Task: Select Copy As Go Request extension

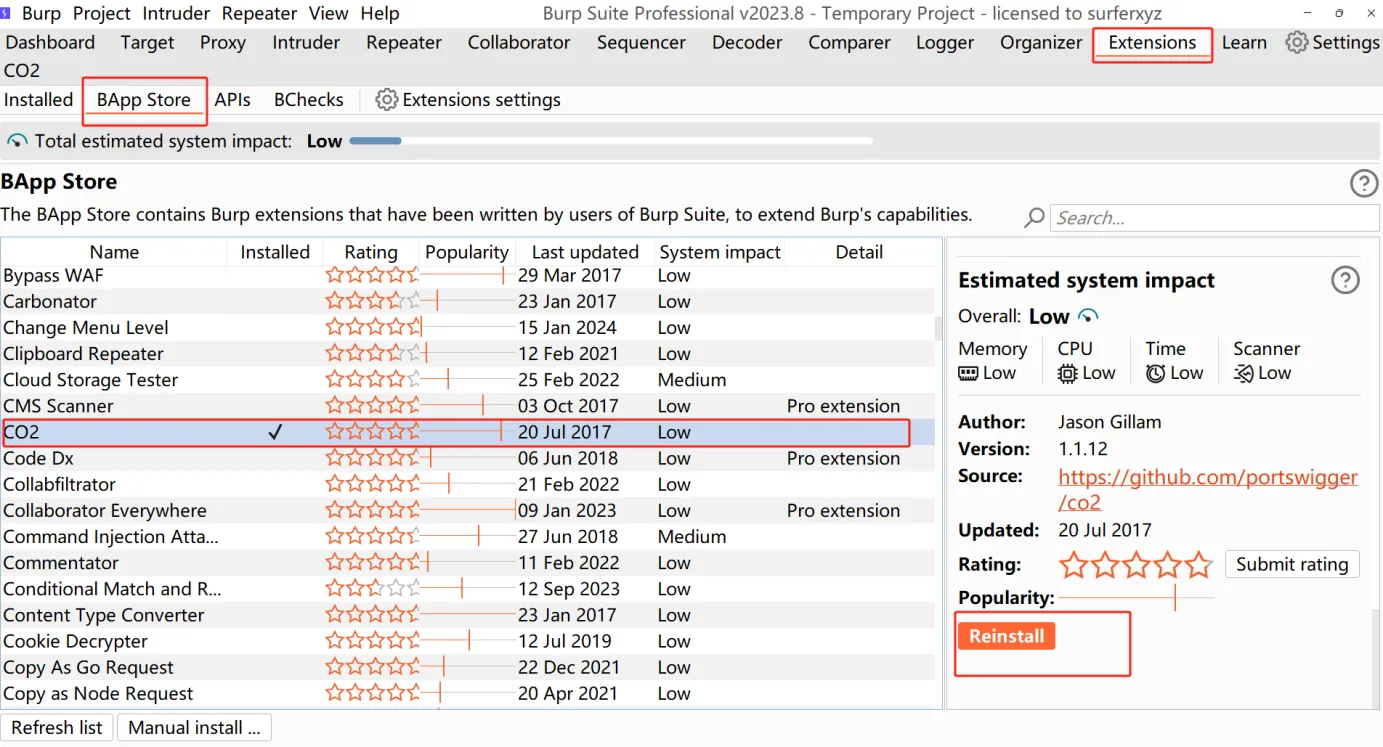Action: (467, 667)
